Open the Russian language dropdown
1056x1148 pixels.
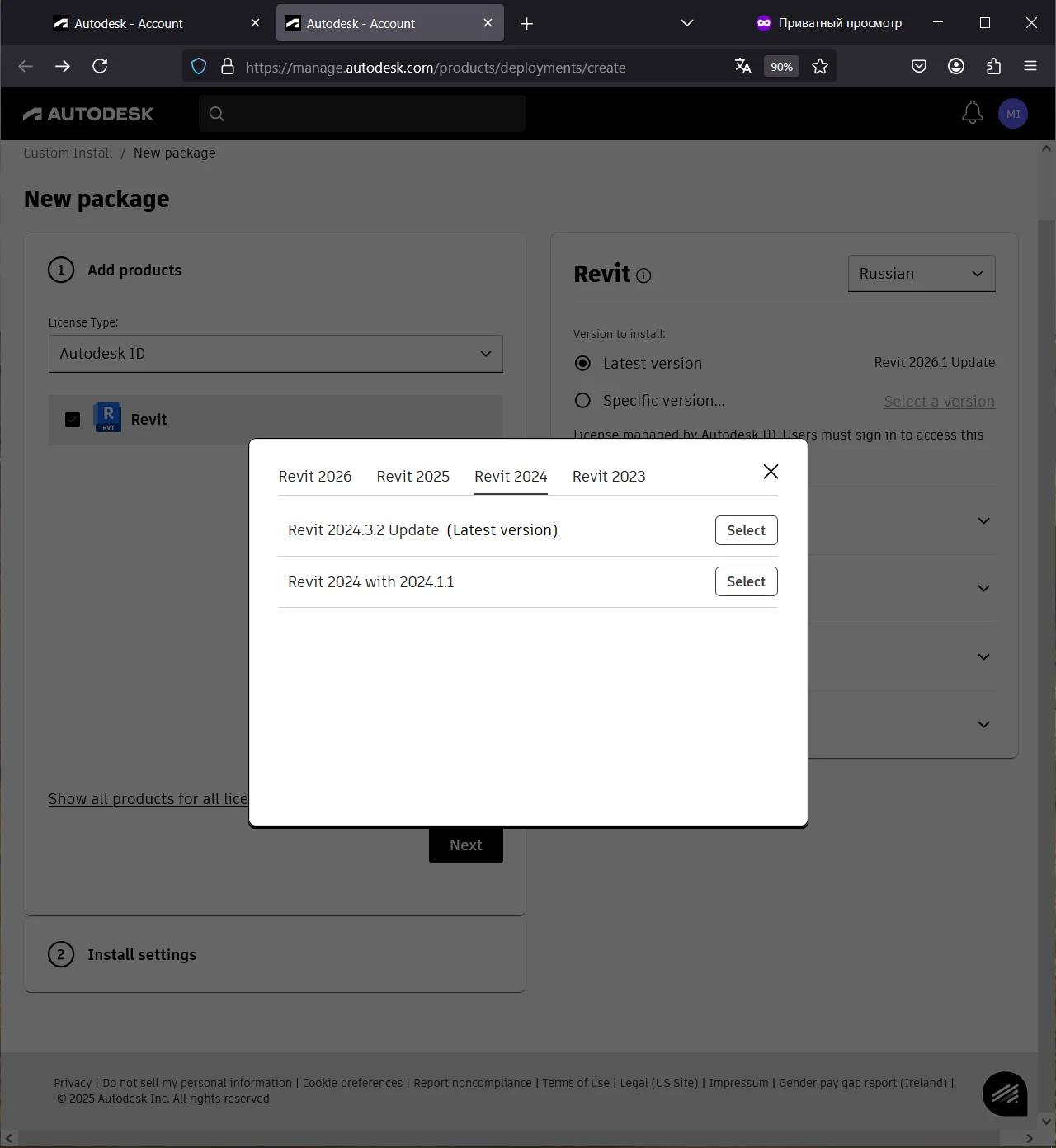[921, 274]
